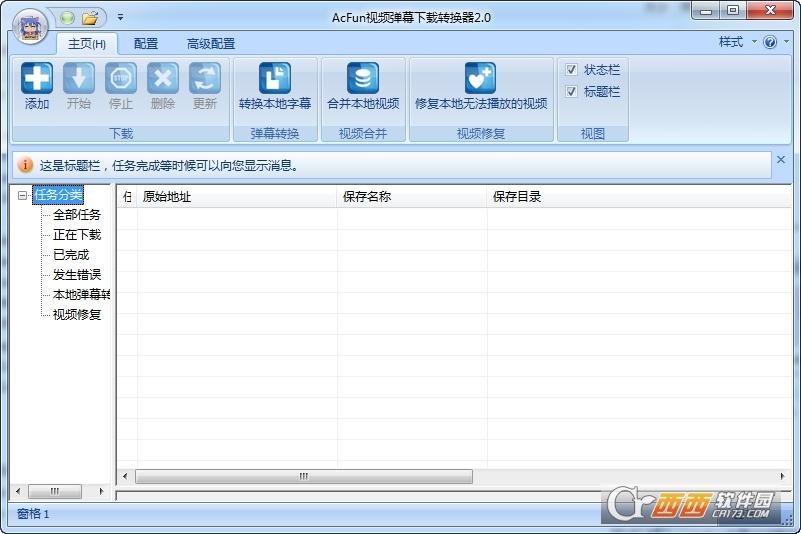Click the 视频修复 ribbon group label

point(481,134)
